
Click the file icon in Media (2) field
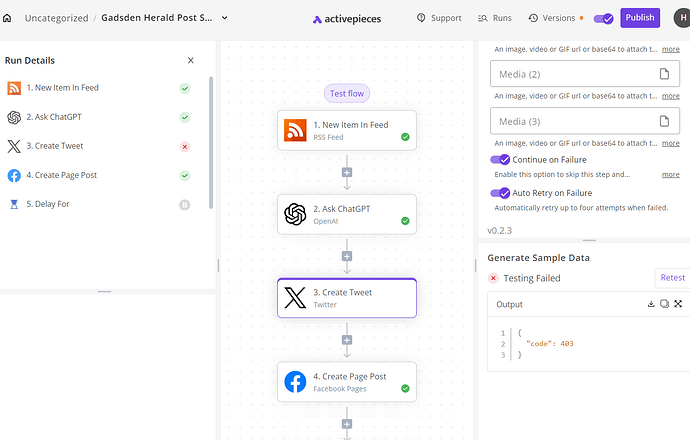point(664,74)
